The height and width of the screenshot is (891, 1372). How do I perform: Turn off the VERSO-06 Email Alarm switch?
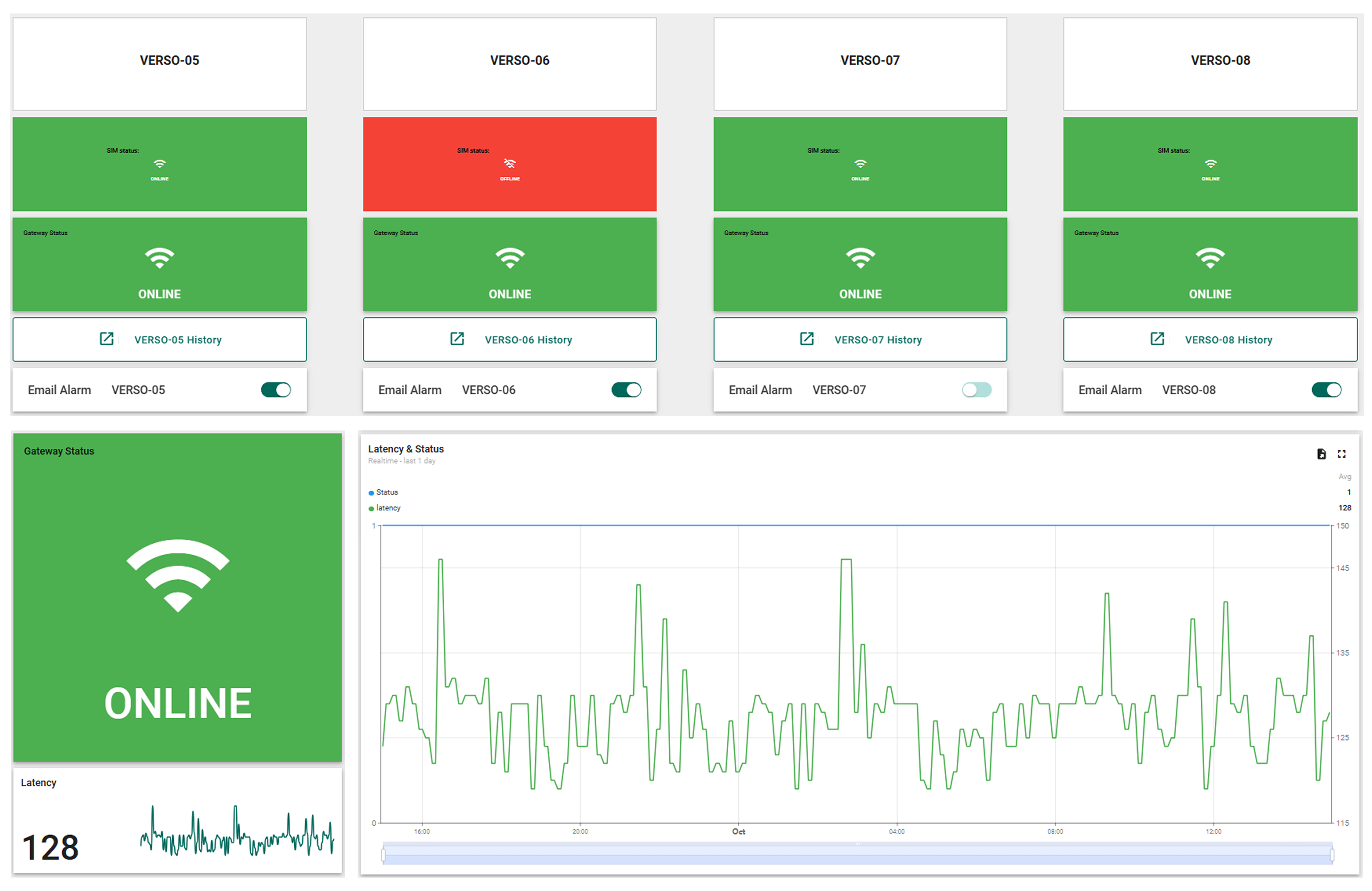[626, 390]
